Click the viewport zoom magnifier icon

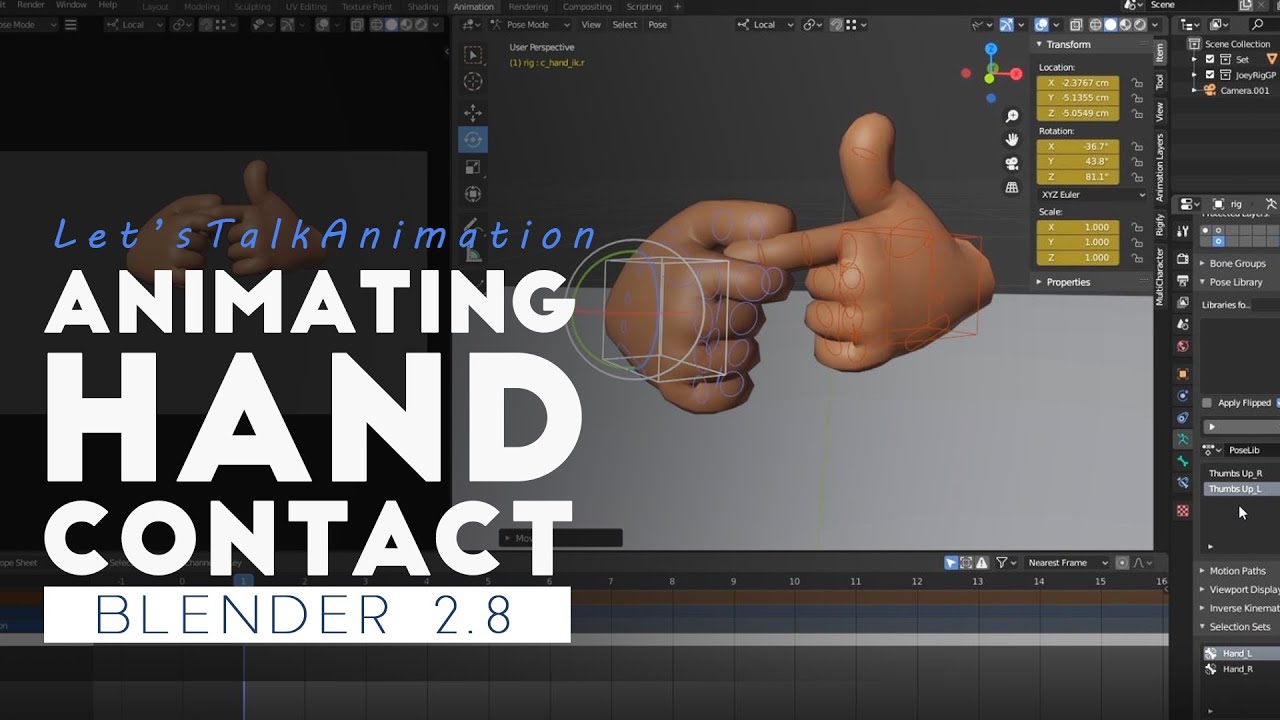tap(1012, 117)
